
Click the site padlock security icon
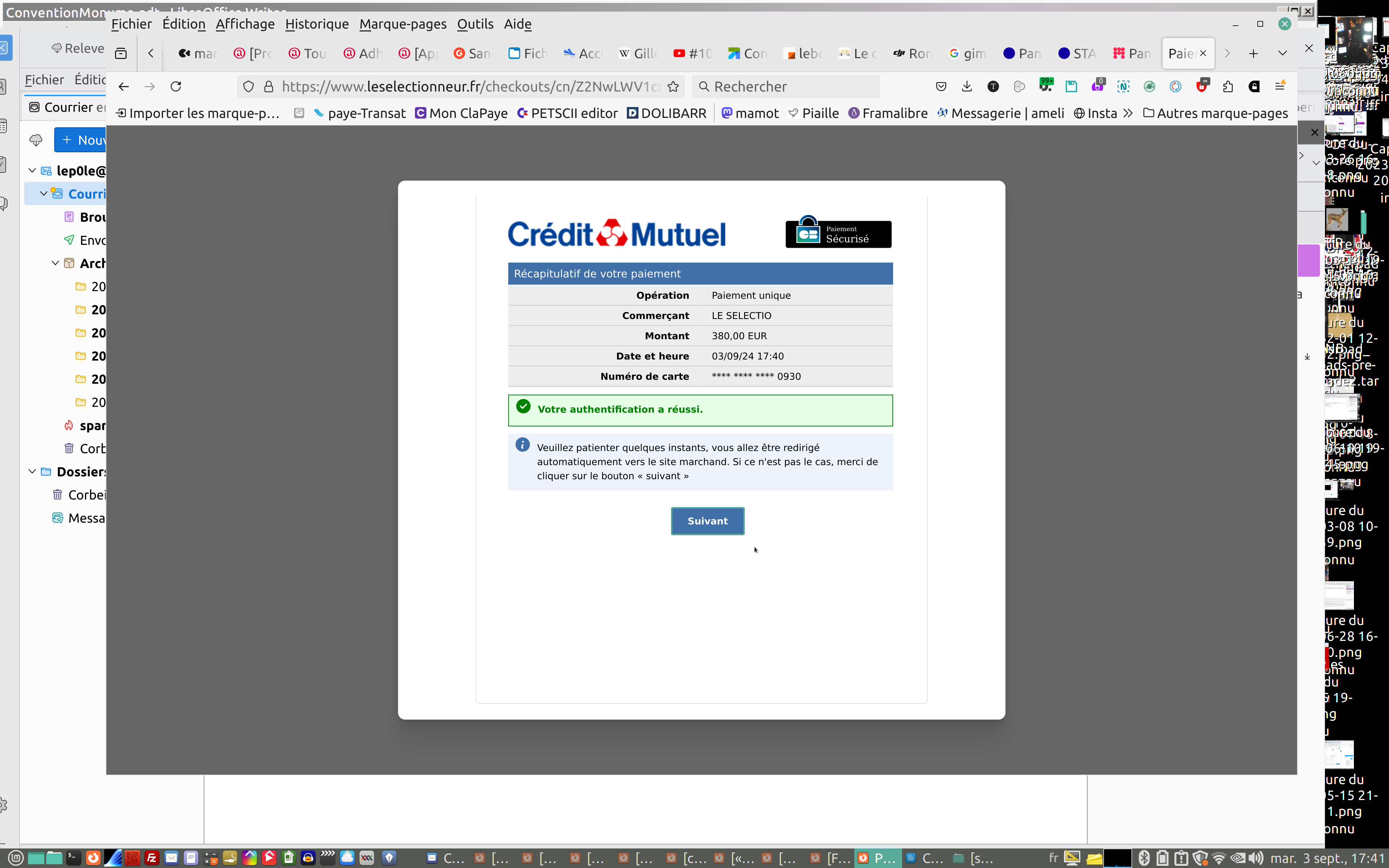point(269,87)
